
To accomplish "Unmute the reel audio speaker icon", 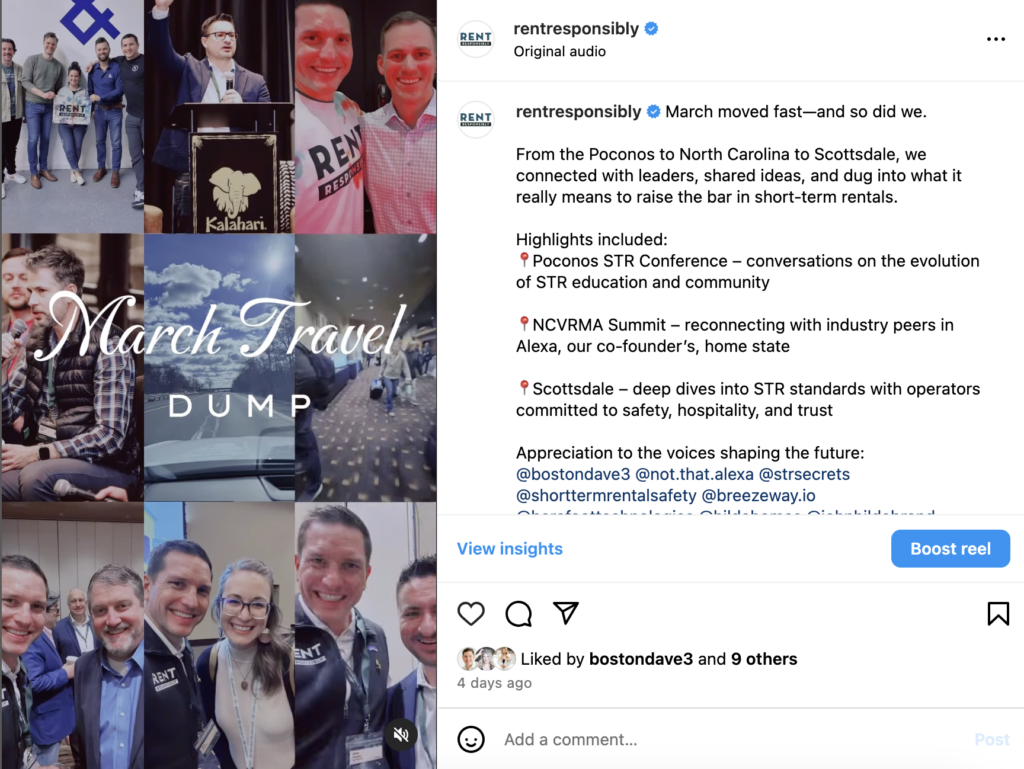I will [401, 734].
